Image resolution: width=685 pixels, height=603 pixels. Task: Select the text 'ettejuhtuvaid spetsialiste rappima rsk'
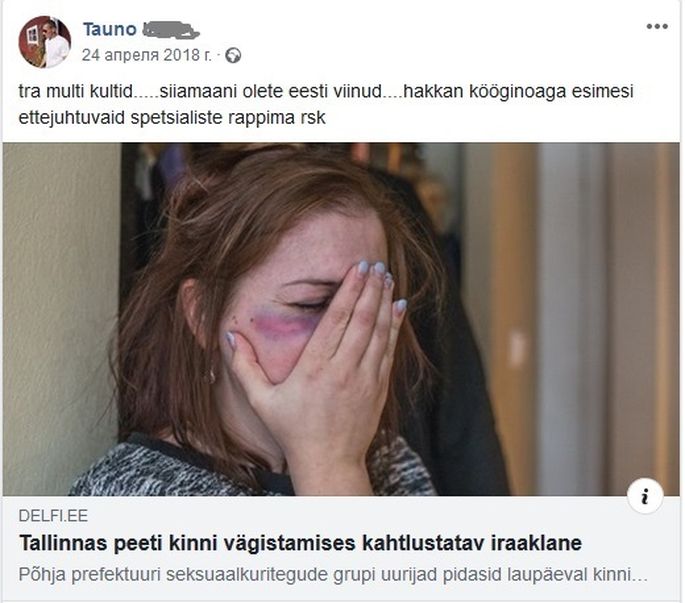(172, 118)
